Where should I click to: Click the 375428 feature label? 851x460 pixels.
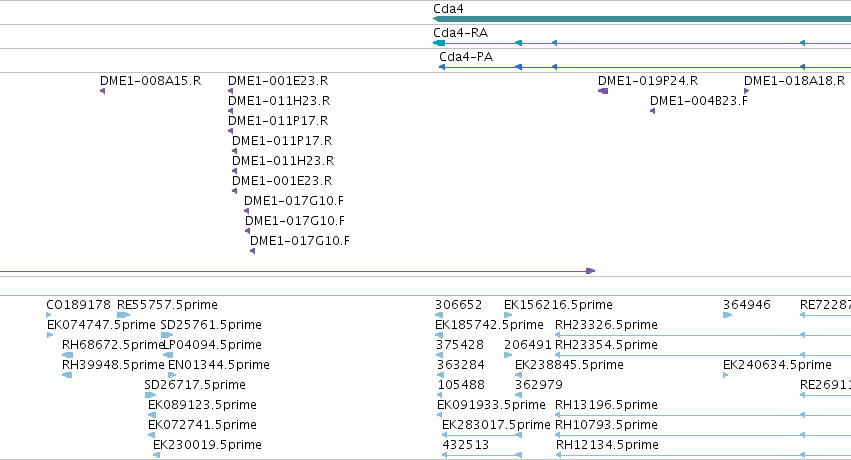460,345
